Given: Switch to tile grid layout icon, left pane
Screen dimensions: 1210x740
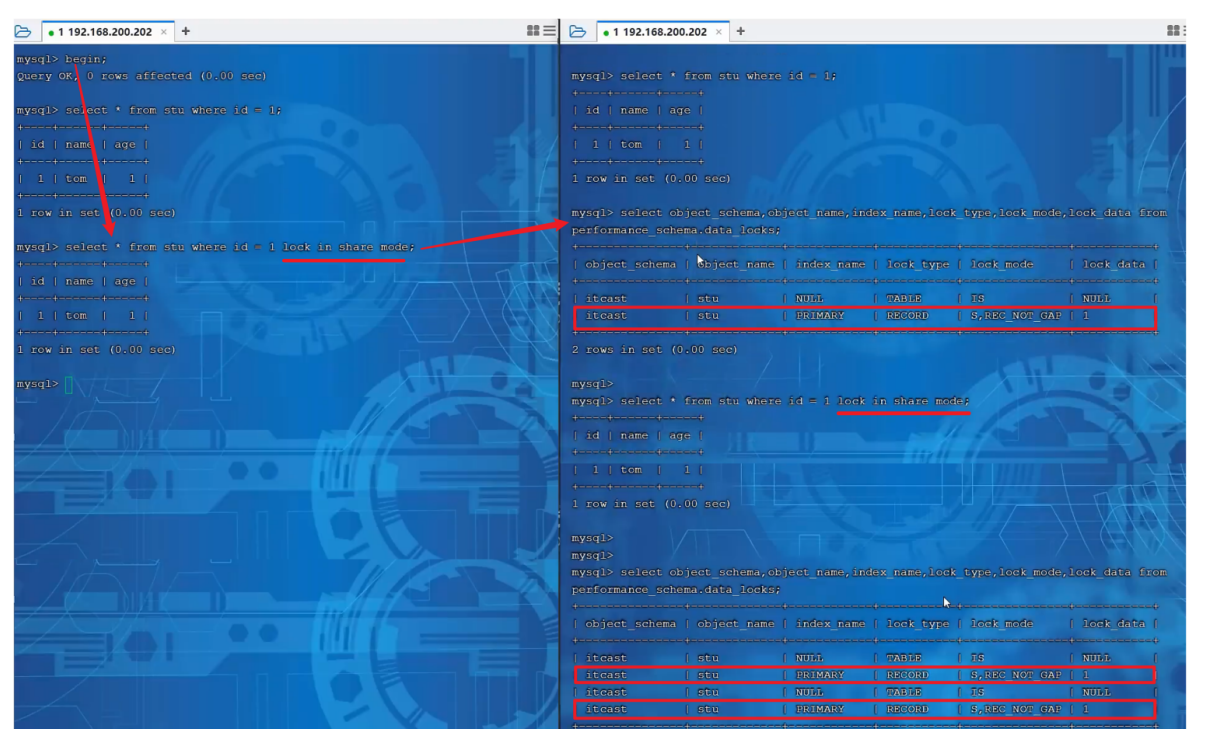Looking at the screenshot, I should [x=533, y=31].
